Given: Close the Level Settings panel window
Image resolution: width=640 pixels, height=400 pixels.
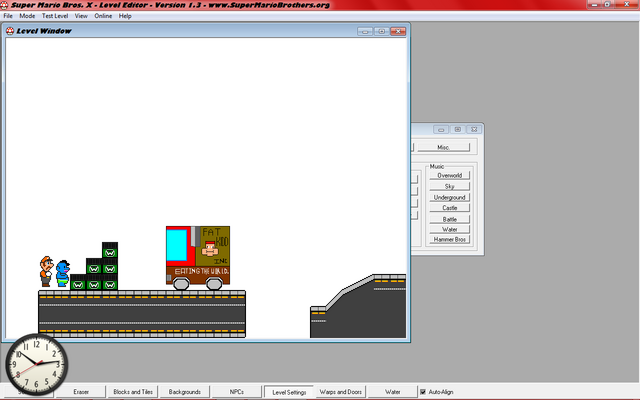Looking at the screenshot, I should (x=474, y=129).
